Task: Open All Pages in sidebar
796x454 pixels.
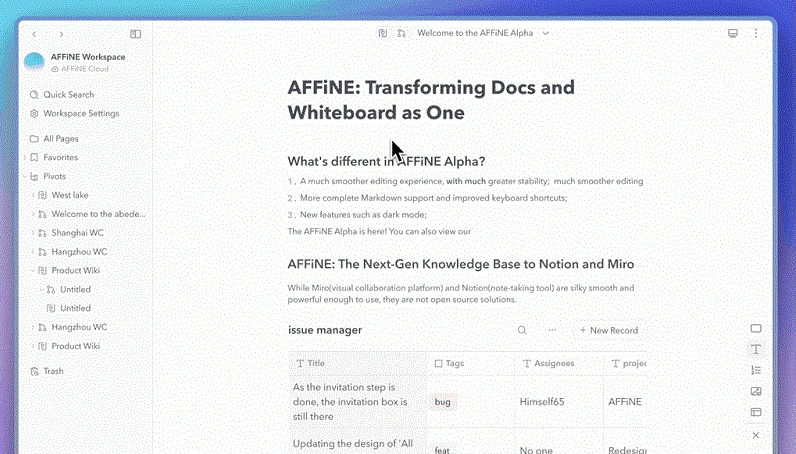Action: [x=60, y=139]
